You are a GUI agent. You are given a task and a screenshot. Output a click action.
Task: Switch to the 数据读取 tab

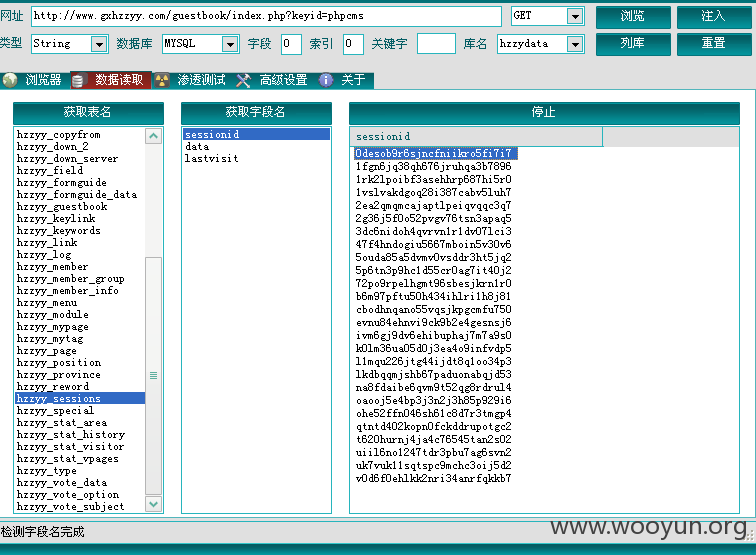click(x=111, y=80)
